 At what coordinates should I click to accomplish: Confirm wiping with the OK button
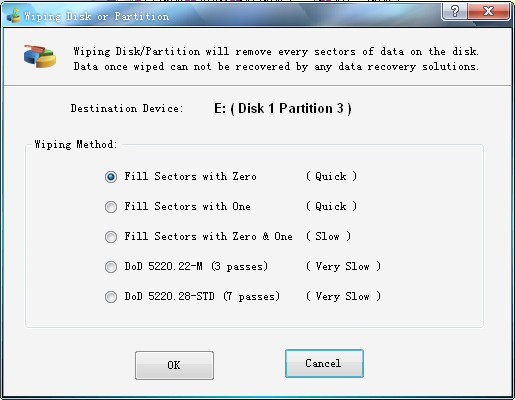pos(174,365)
